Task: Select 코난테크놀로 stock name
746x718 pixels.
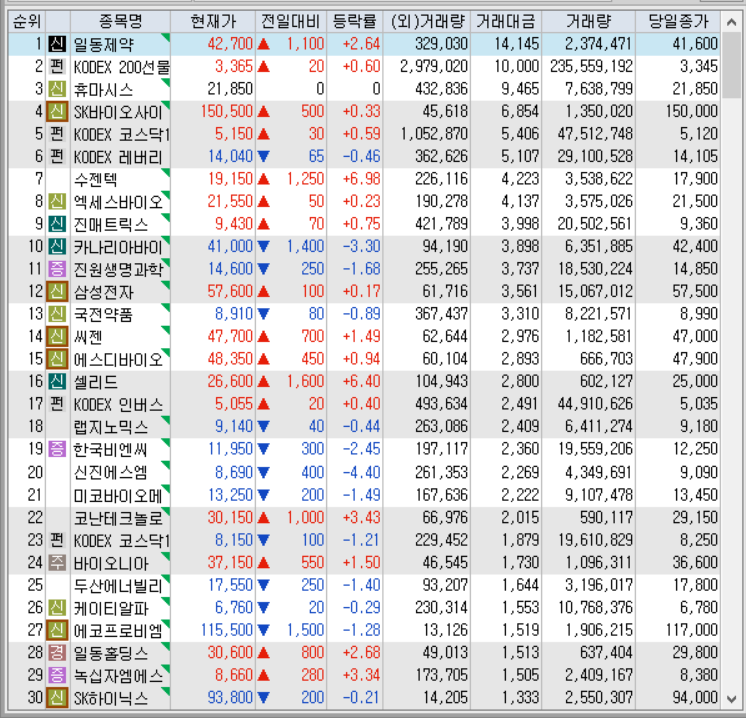Action: tap(118, 518)
